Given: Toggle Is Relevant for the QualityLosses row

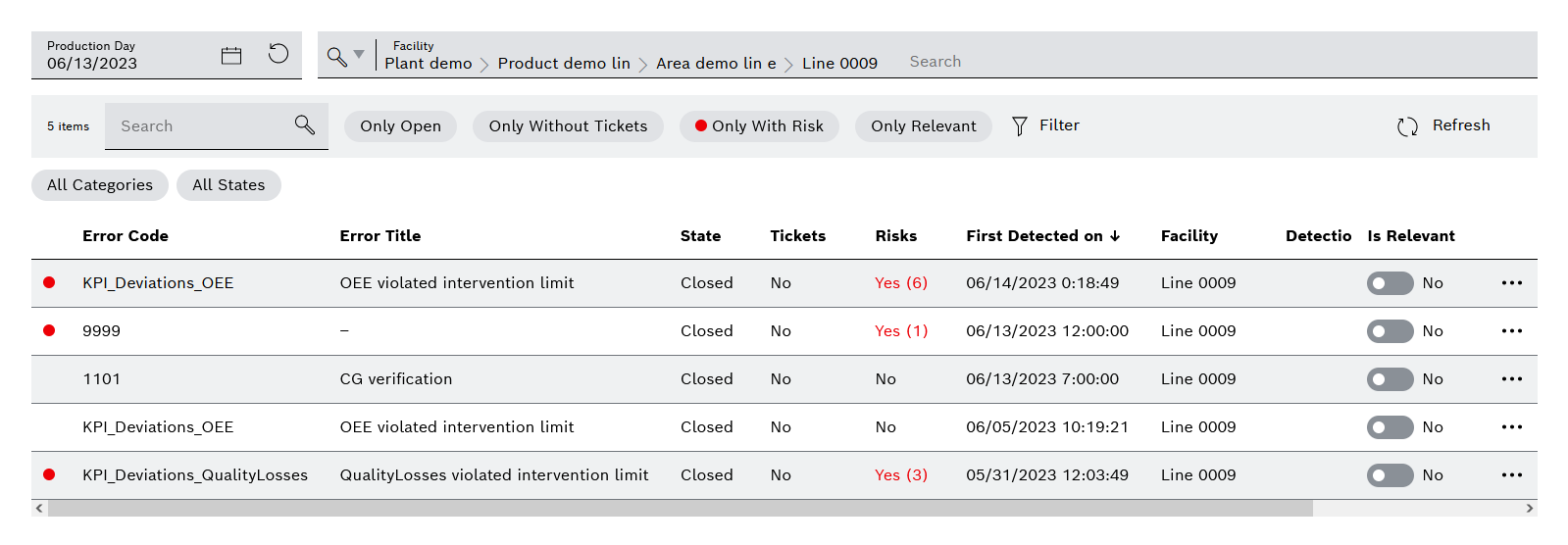Looking at the screenshot, I should point(1390,475).
